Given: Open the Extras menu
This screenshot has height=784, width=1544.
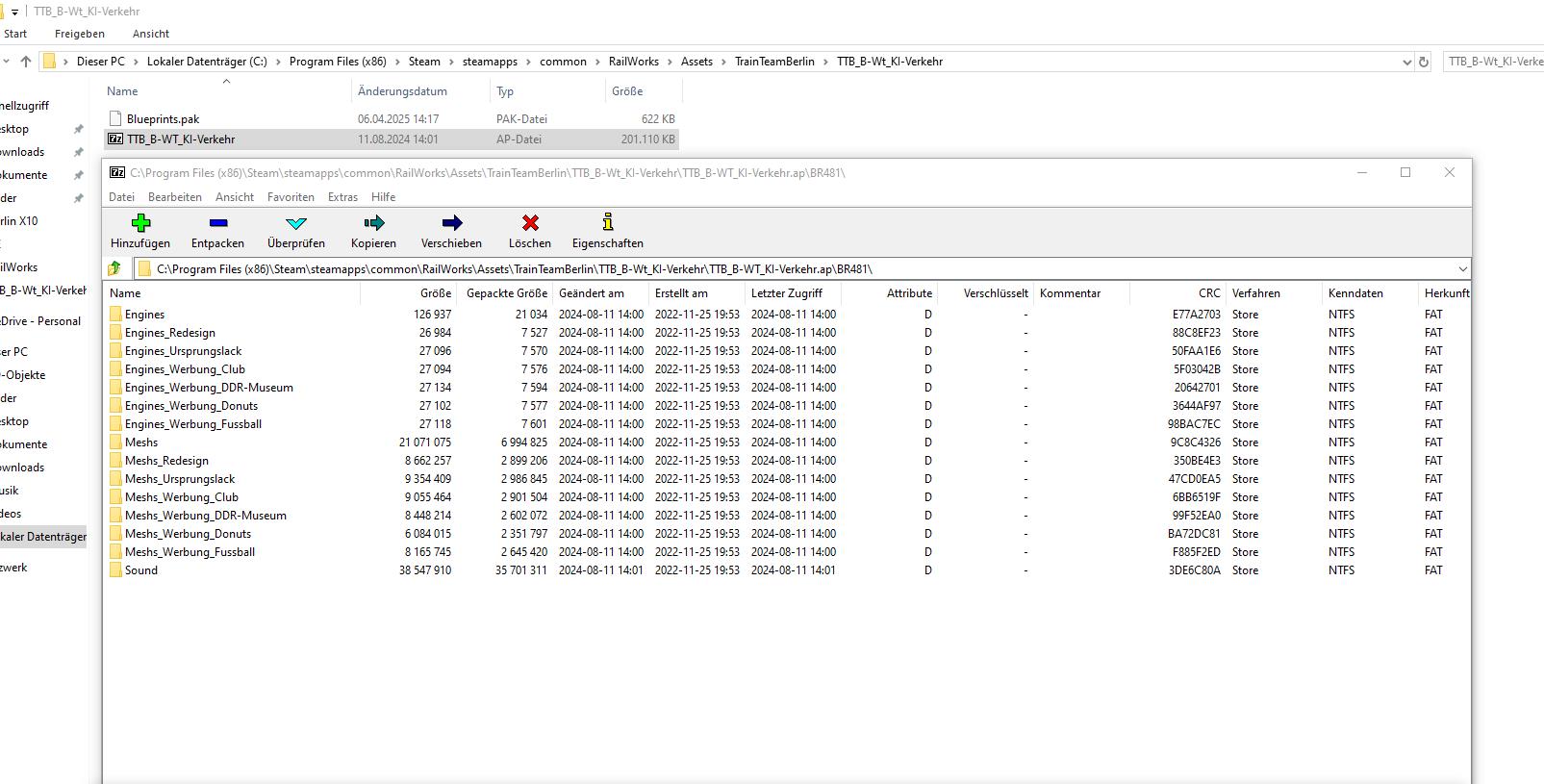Looking at the screenshot, I should 342,197.
